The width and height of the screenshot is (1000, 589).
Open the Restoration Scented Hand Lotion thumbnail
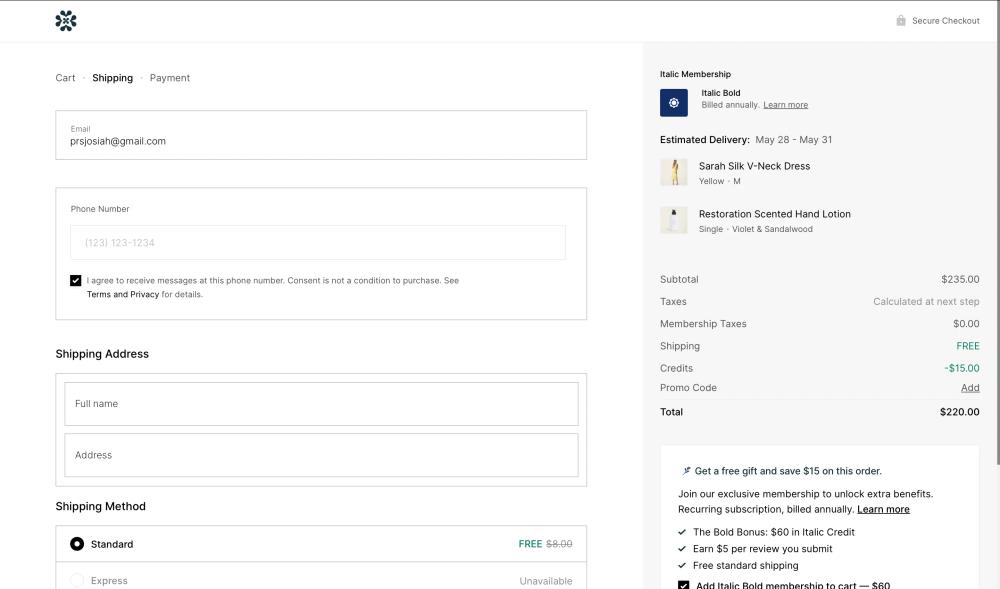coord(673,220)
